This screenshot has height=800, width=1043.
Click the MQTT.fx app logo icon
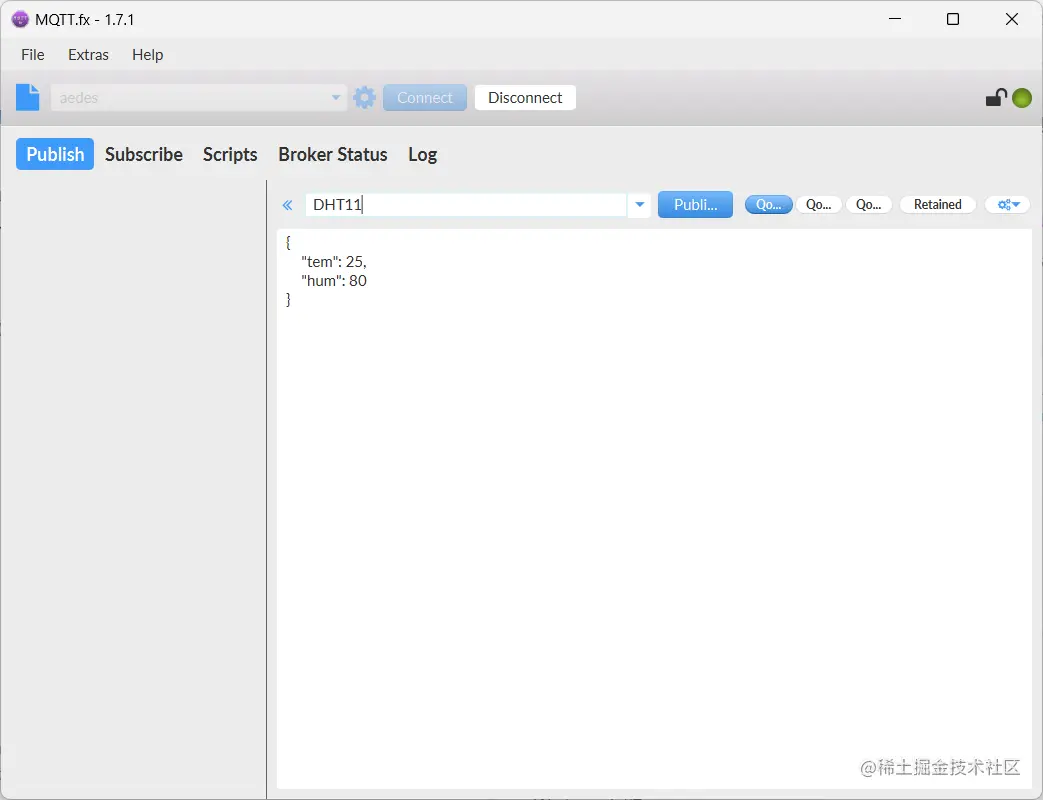[20, 19]
